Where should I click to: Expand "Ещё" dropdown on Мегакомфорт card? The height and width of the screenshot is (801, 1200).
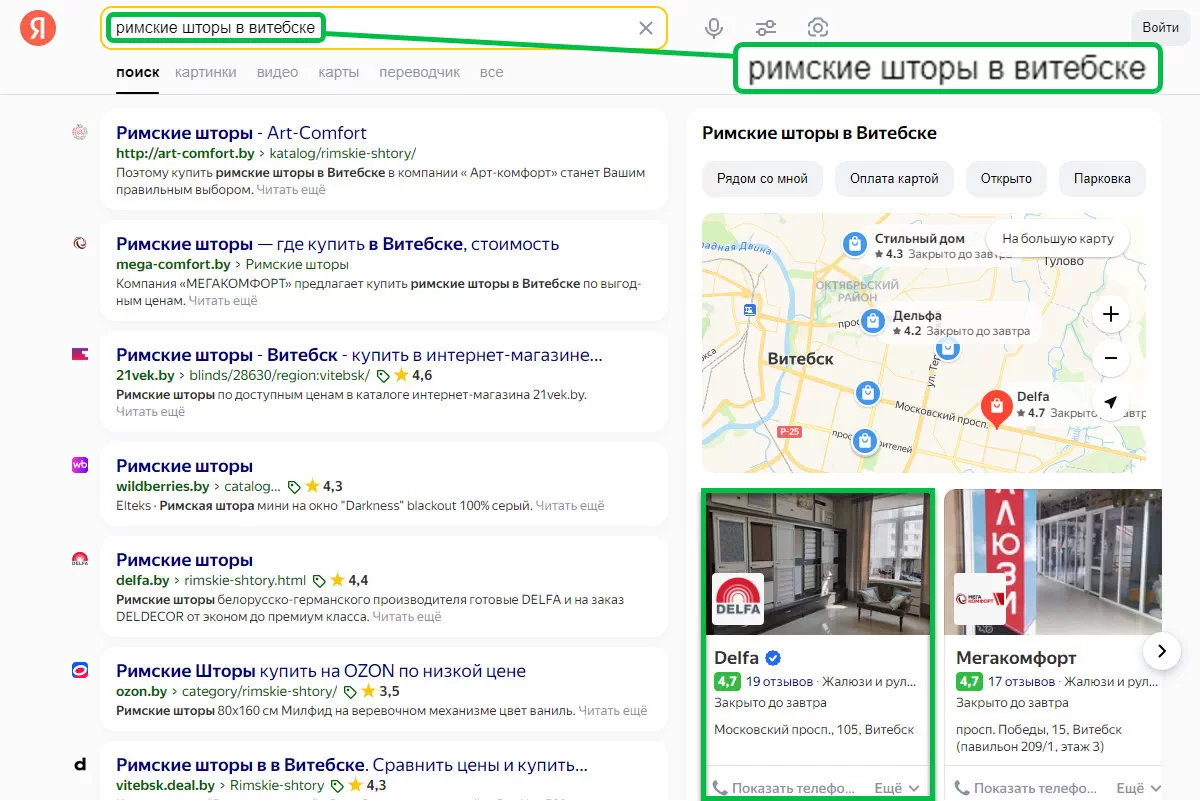[1138, 788]
